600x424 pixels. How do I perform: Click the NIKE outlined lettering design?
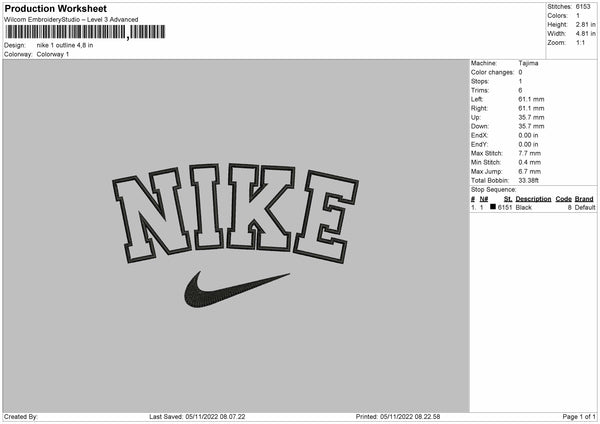coord(235,214)
